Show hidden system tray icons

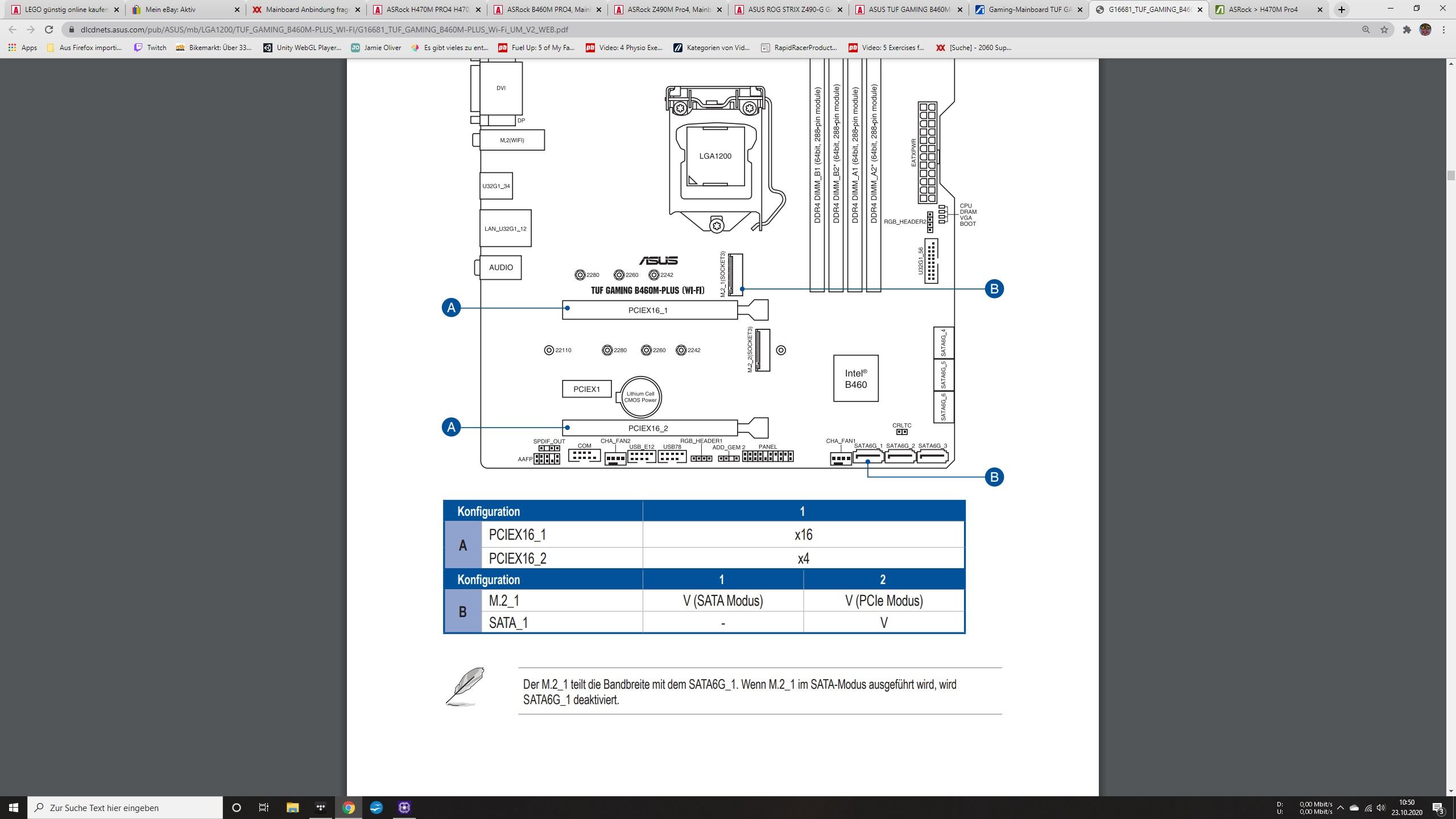pyautogui.click(x=1340, y=808)
